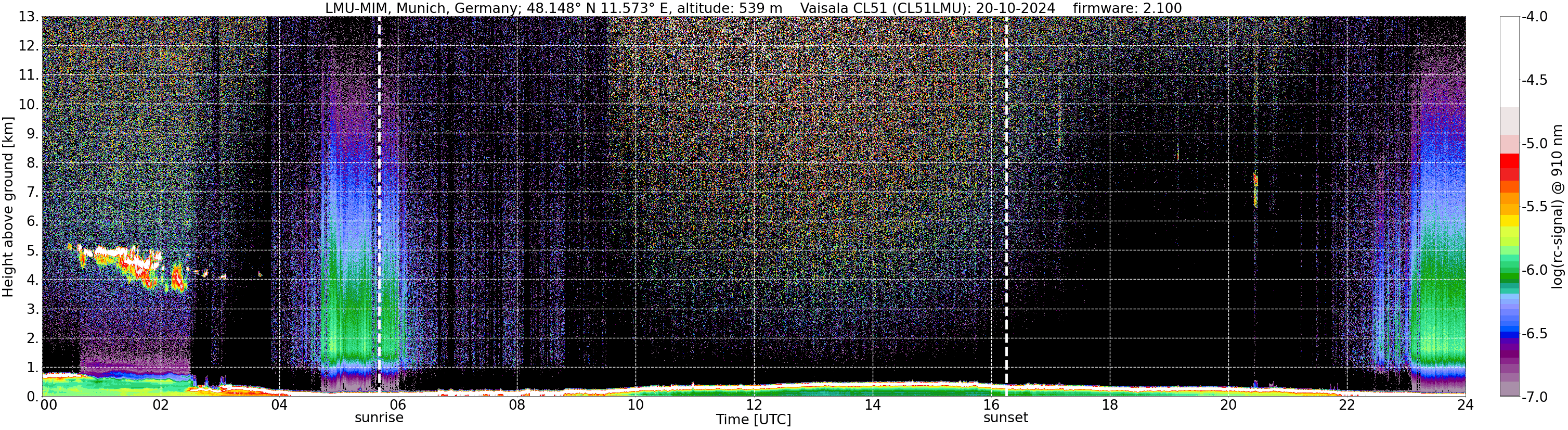Click the '12.' height axis tick label
1568x430 pixels.
coord(29,46)
